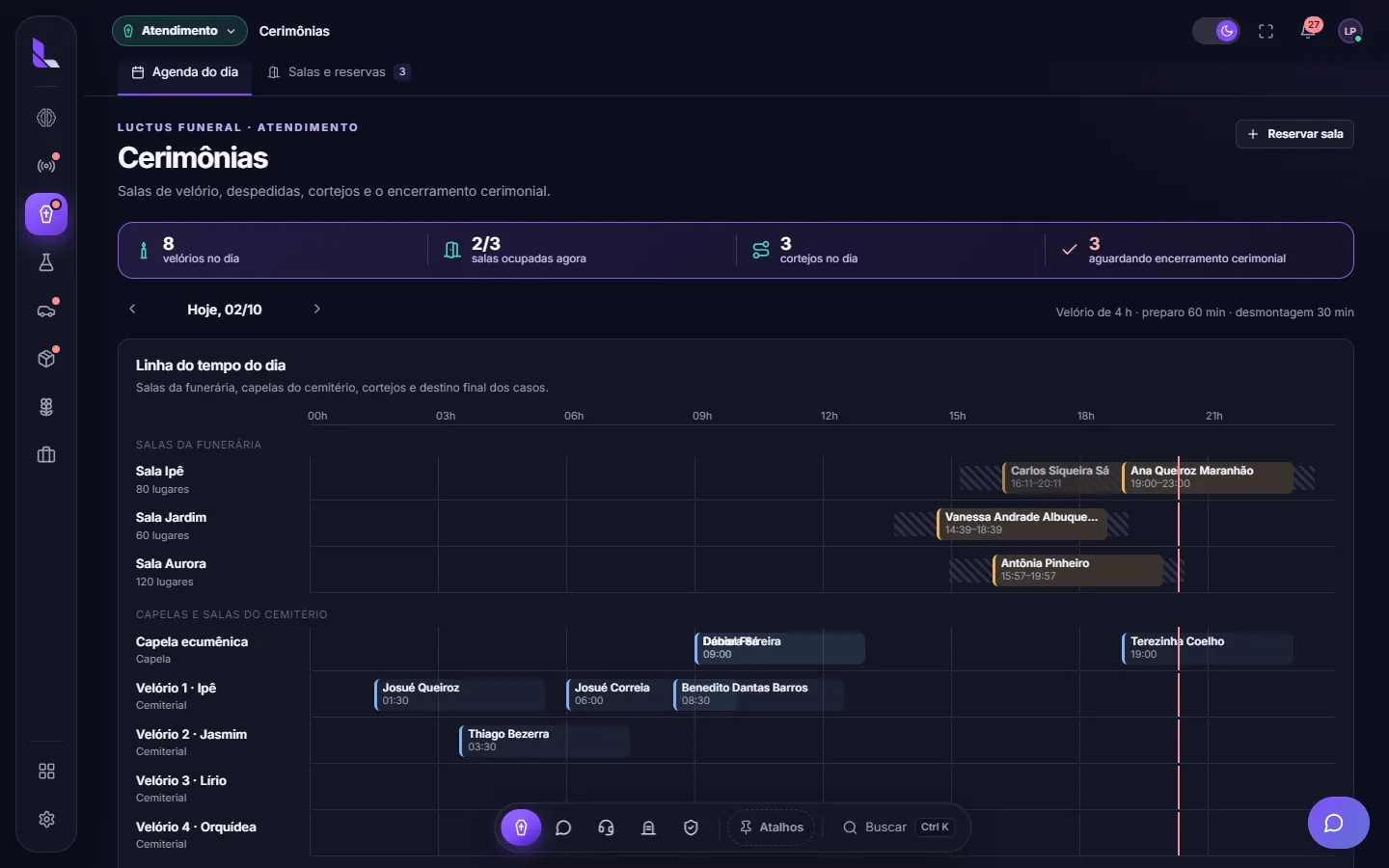Open floating chat bubble button
The image size is (1389, 868).
click(x=1338, y=823)
